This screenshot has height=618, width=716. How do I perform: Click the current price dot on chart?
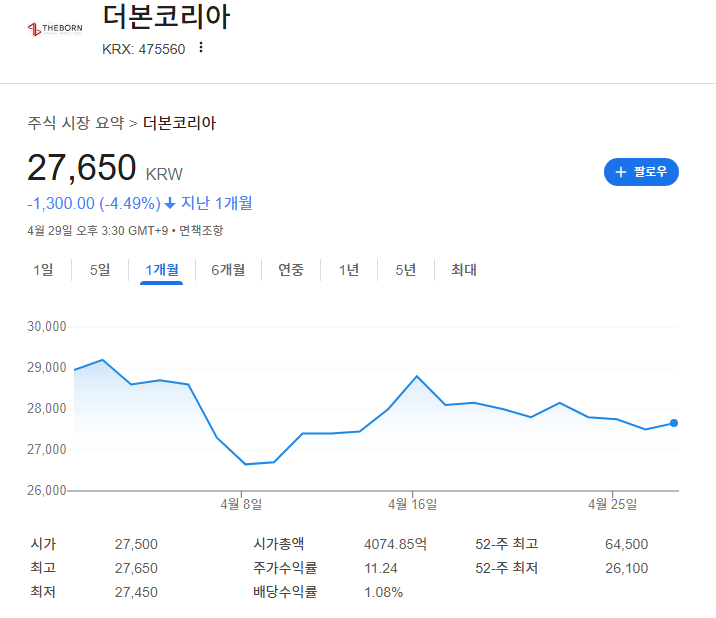click(x=674, y=423)
